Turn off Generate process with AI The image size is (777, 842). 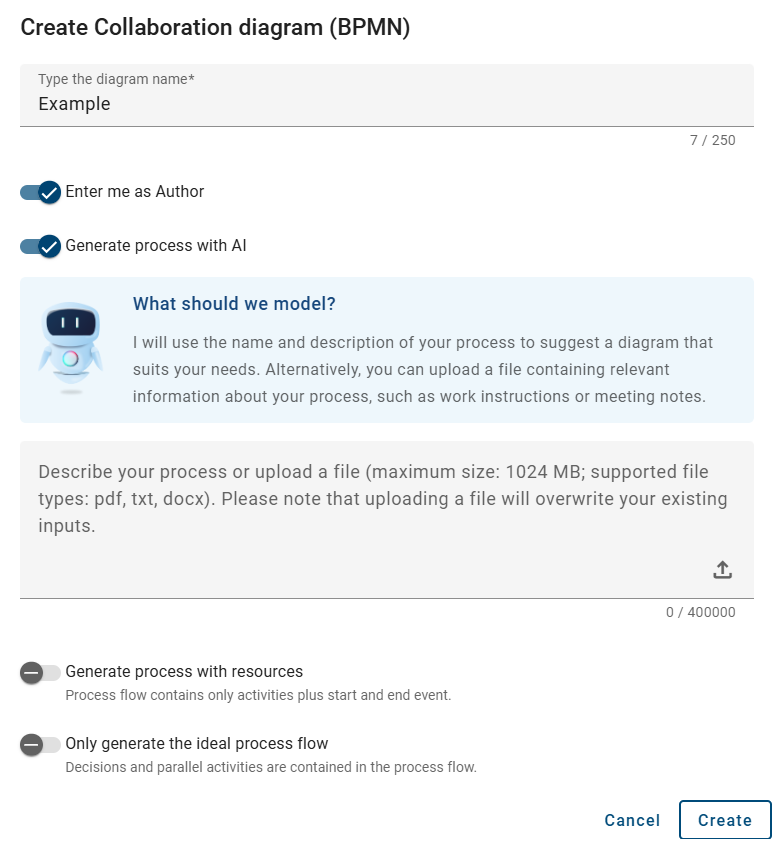[x=39, y=245]
